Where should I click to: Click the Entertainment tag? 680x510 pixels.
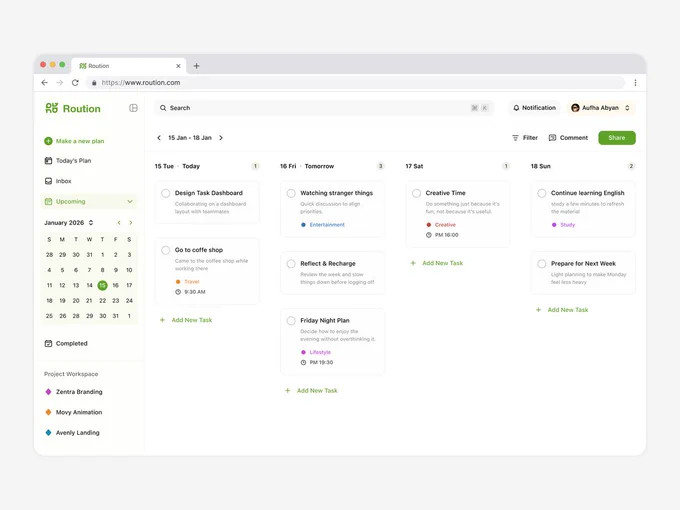click(x=323, y=225)
